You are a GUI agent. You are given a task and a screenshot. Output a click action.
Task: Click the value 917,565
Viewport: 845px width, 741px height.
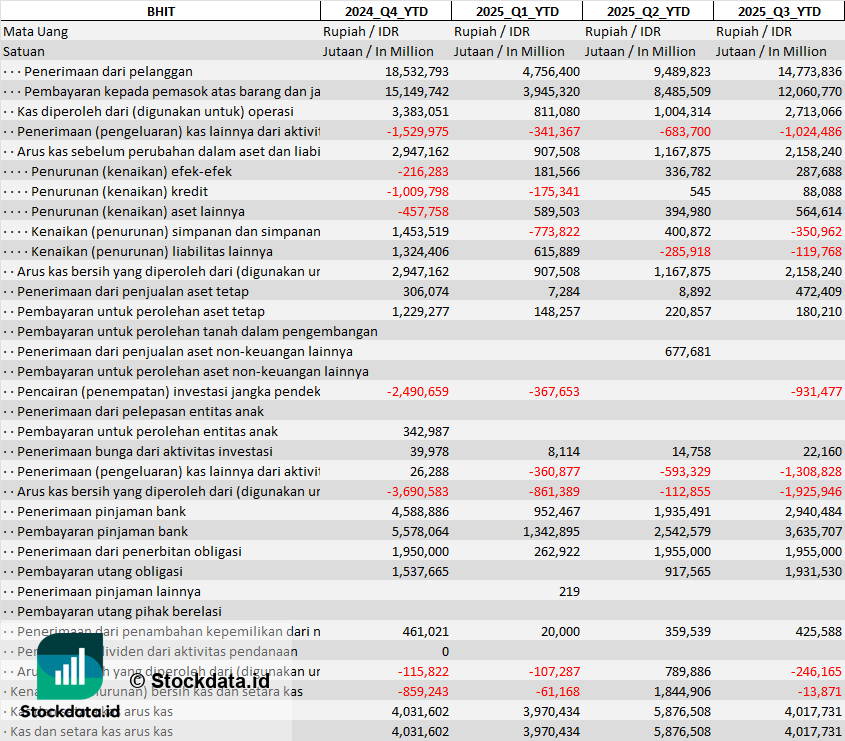pyautogui.click(x=688, y=571)
